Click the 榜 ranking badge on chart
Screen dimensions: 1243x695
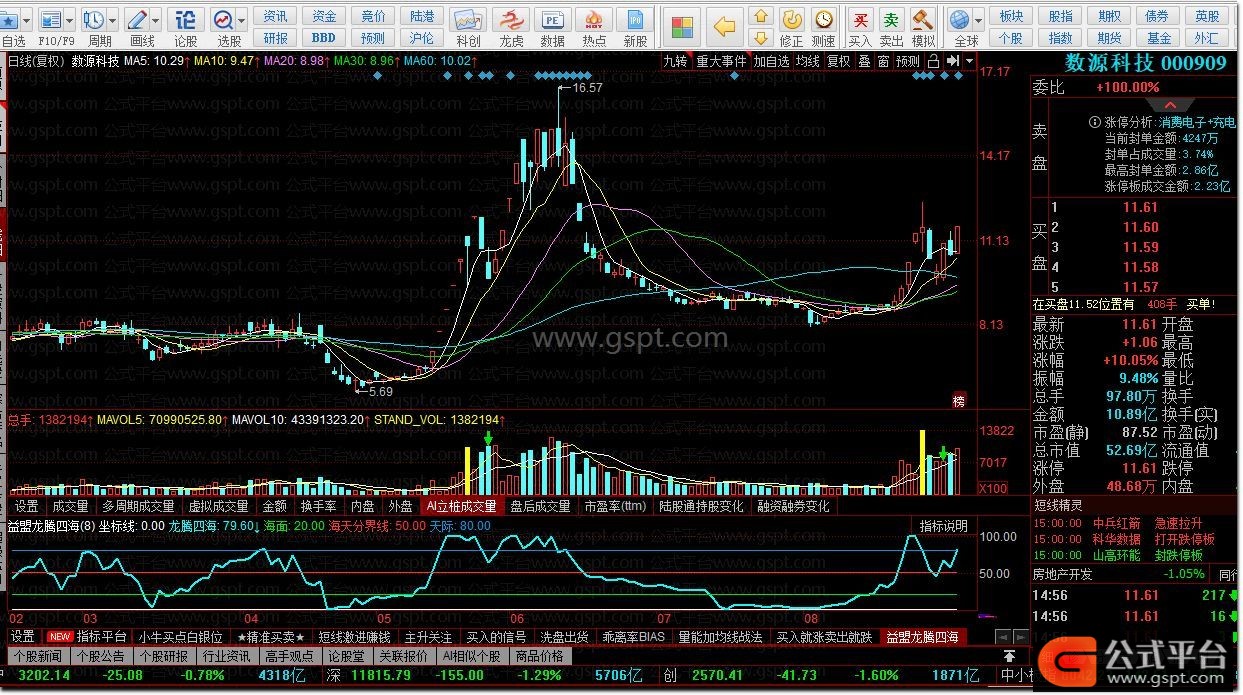(x=959, y=399)
